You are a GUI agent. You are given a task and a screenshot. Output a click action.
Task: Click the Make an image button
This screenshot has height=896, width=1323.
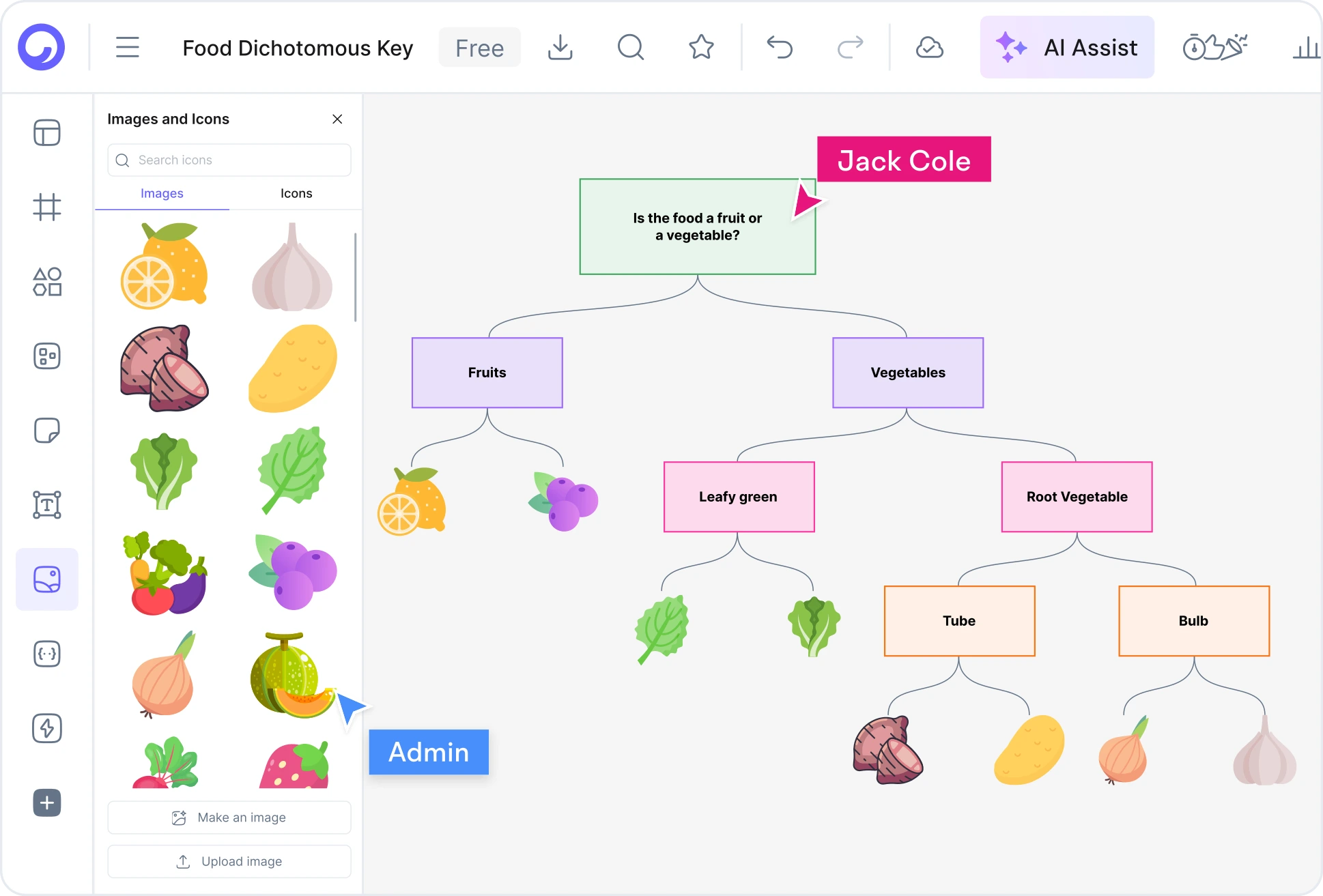pyautogui.click(x=229, y=817)
